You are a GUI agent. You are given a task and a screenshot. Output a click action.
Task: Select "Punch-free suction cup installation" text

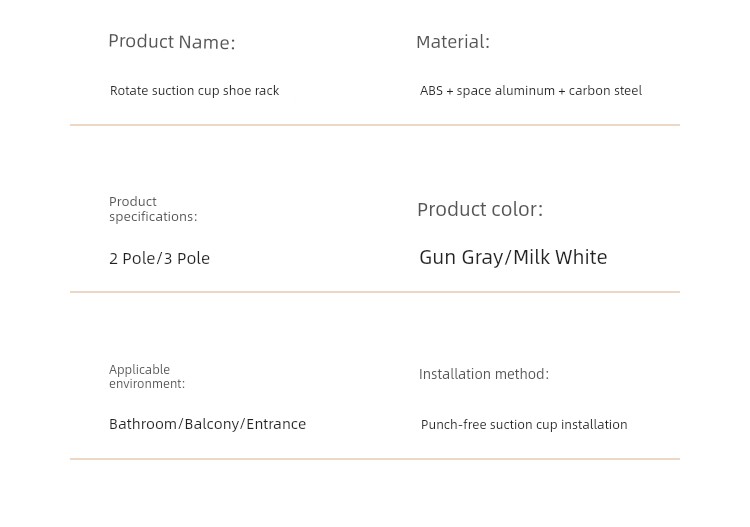point(524,425)
